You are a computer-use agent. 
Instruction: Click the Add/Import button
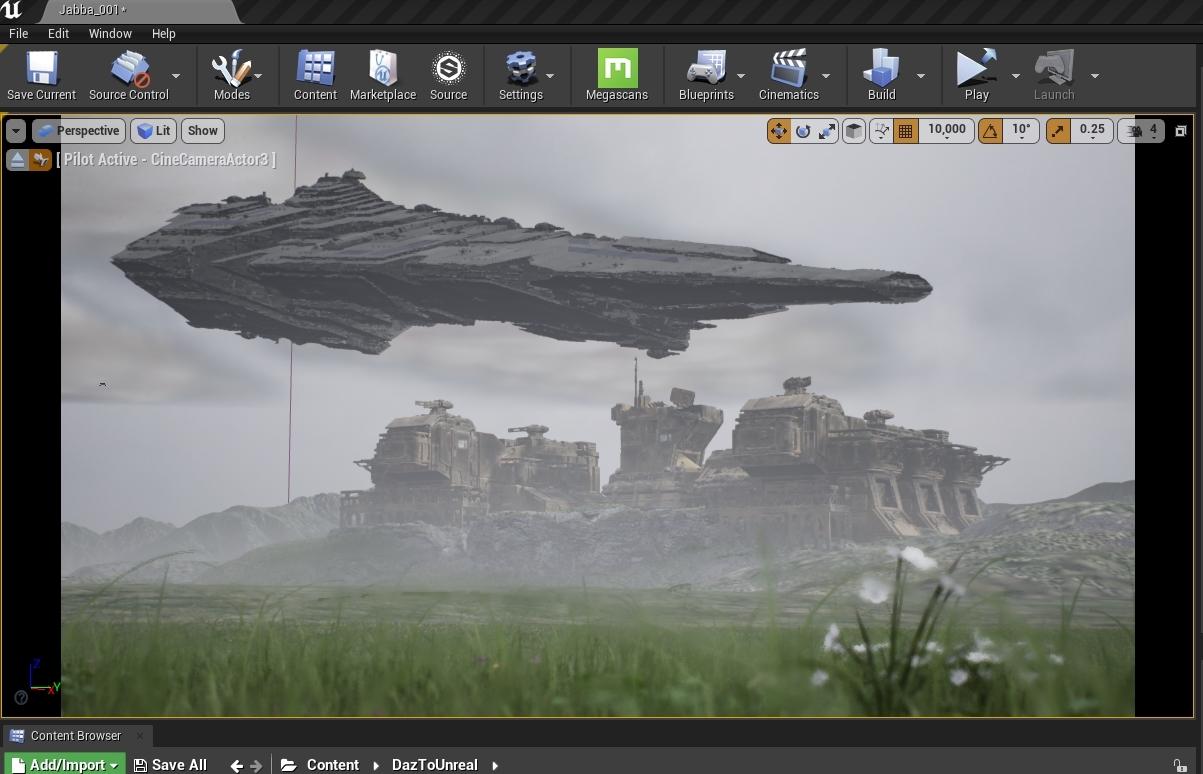65,765
